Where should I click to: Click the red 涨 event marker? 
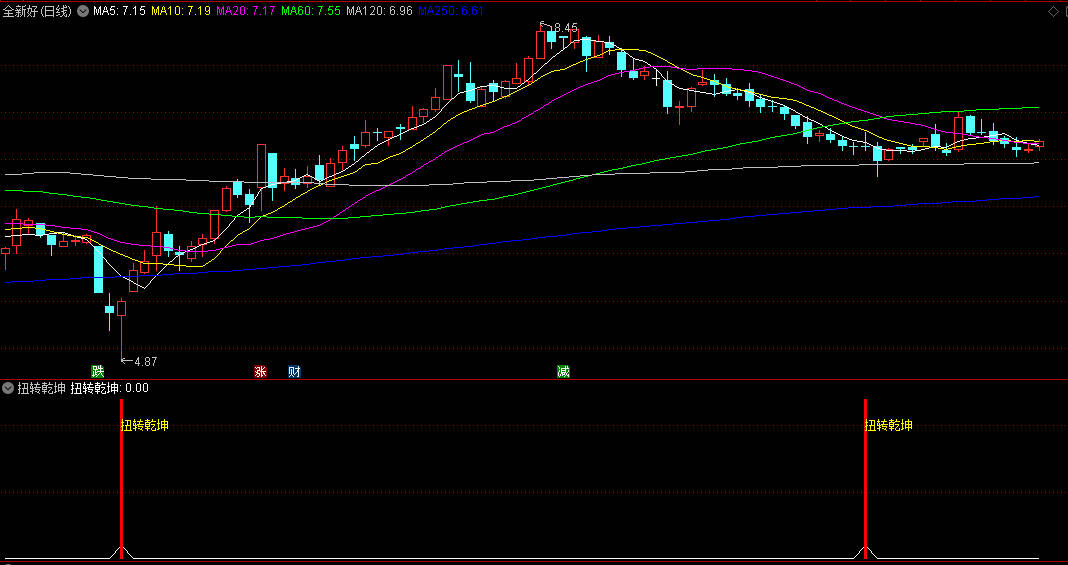(260, 372)
